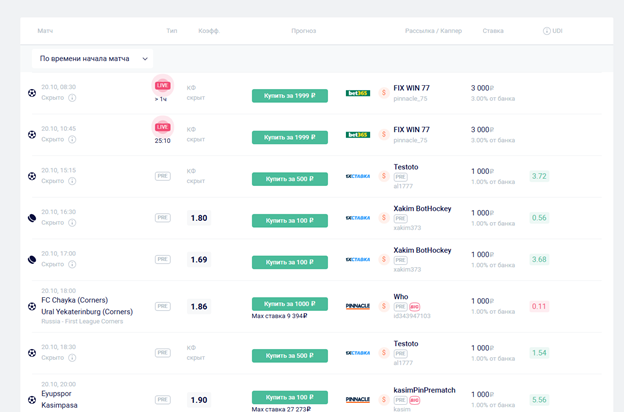Click the Pinnacle logo in FC Chayka row
This screenshot has height=412, width=624.
click(x=357, y=306)
